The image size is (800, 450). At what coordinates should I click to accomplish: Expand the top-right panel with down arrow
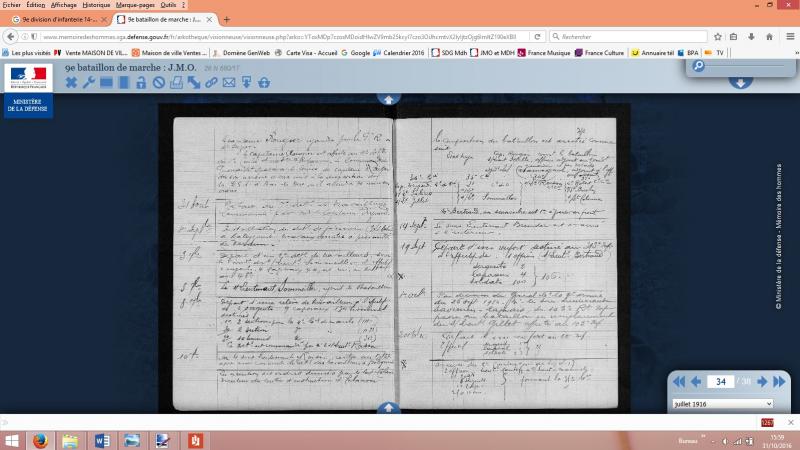point(740,83)
